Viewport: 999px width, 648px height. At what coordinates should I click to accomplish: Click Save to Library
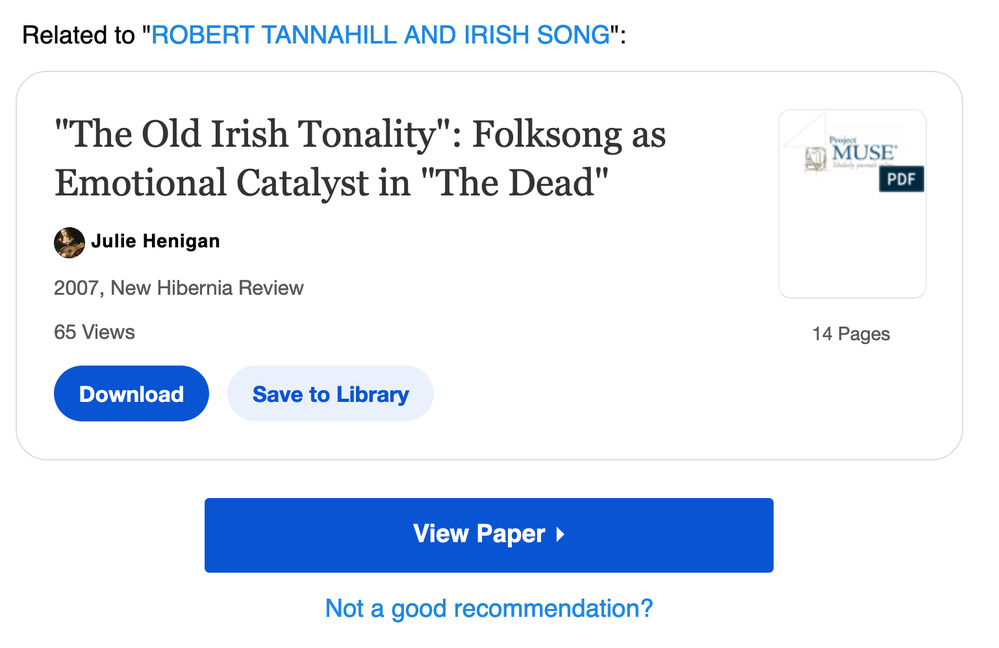point(330,394)
